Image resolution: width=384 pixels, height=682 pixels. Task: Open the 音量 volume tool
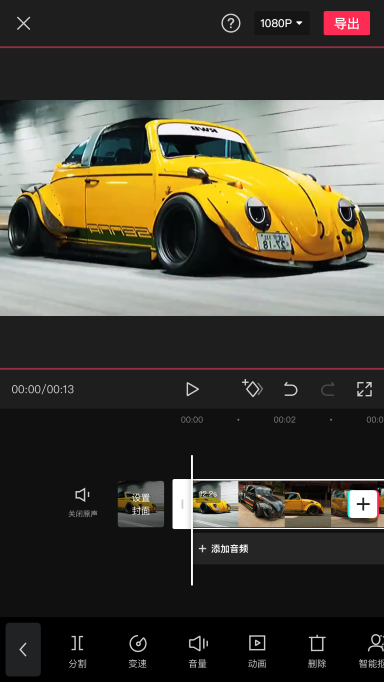pyautogui.click(x=198, y=651)
